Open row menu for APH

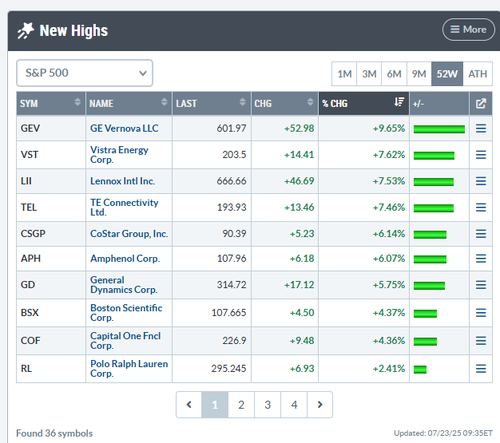pyautogui.click(x=481, y=258)
